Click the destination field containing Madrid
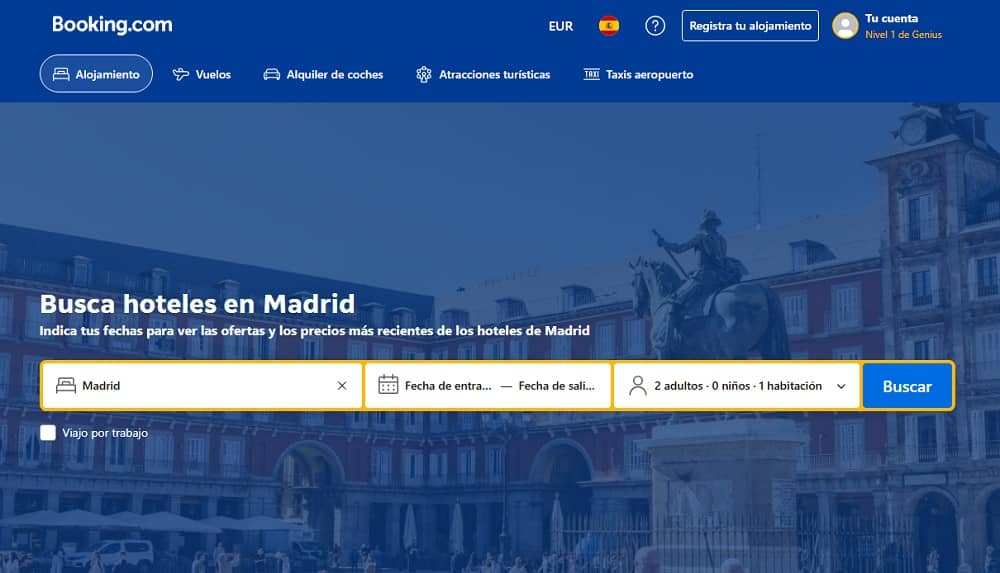This screenshot has height=573, width=1000. pos(202,385)
